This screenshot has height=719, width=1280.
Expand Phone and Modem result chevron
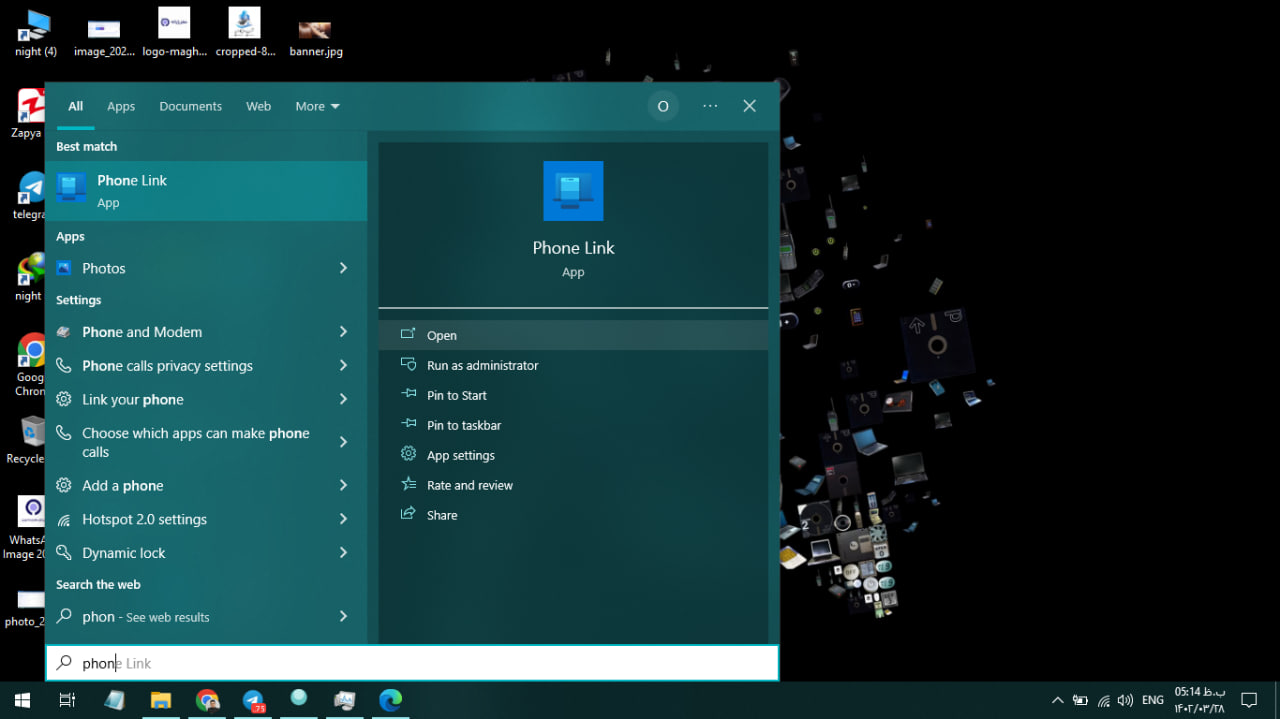pyautogui.click(x=343, y=332)
